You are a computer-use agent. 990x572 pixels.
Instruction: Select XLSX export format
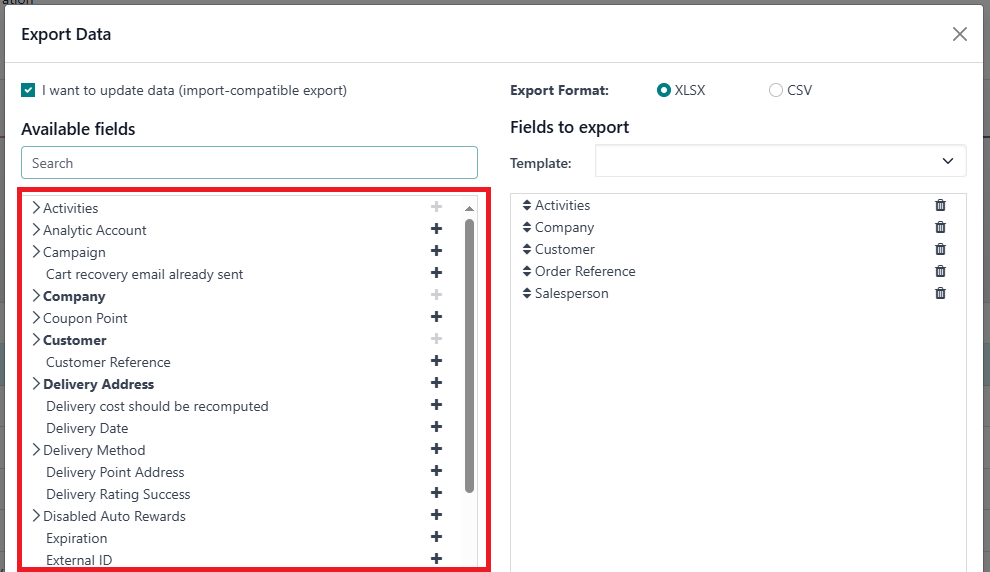point(663,90)
